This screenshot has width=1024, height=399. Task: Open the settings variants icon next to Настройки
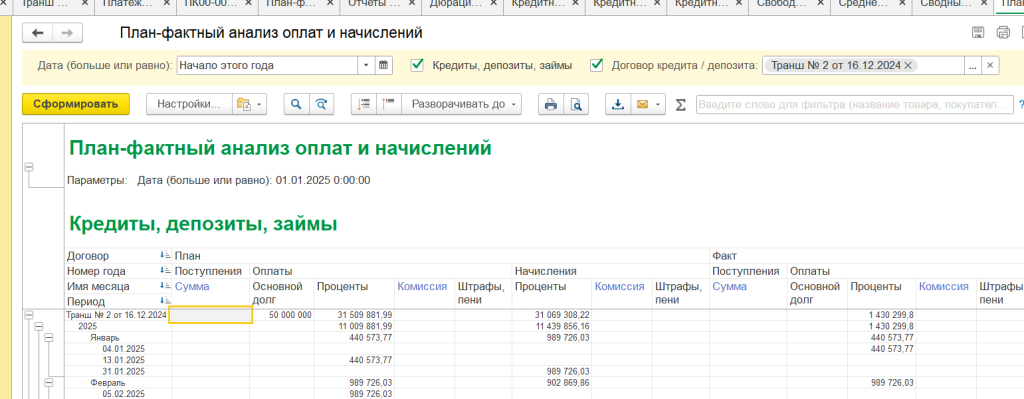244,104
